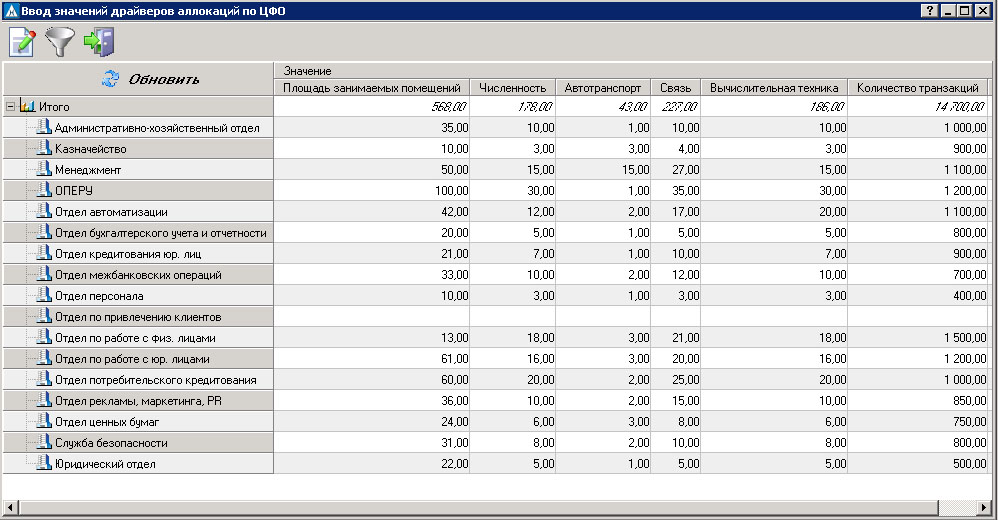Click the Количество транзакций column header

point(917,88)
